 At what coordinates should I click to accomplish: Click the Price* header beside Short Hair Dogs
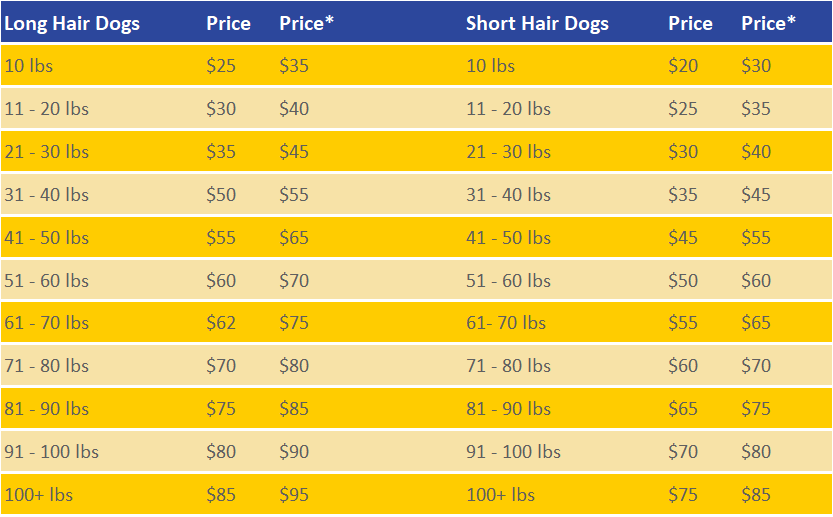pyautogui.click(x=769, y=23)
